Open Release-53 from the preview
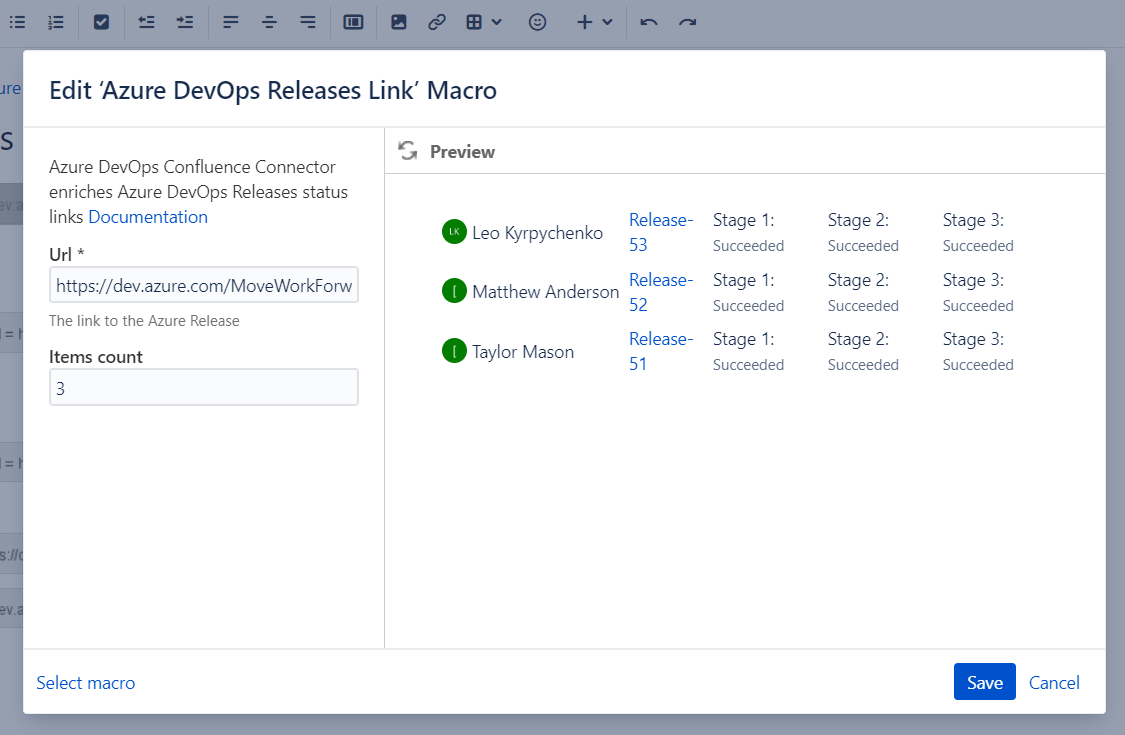 point(660,231)
